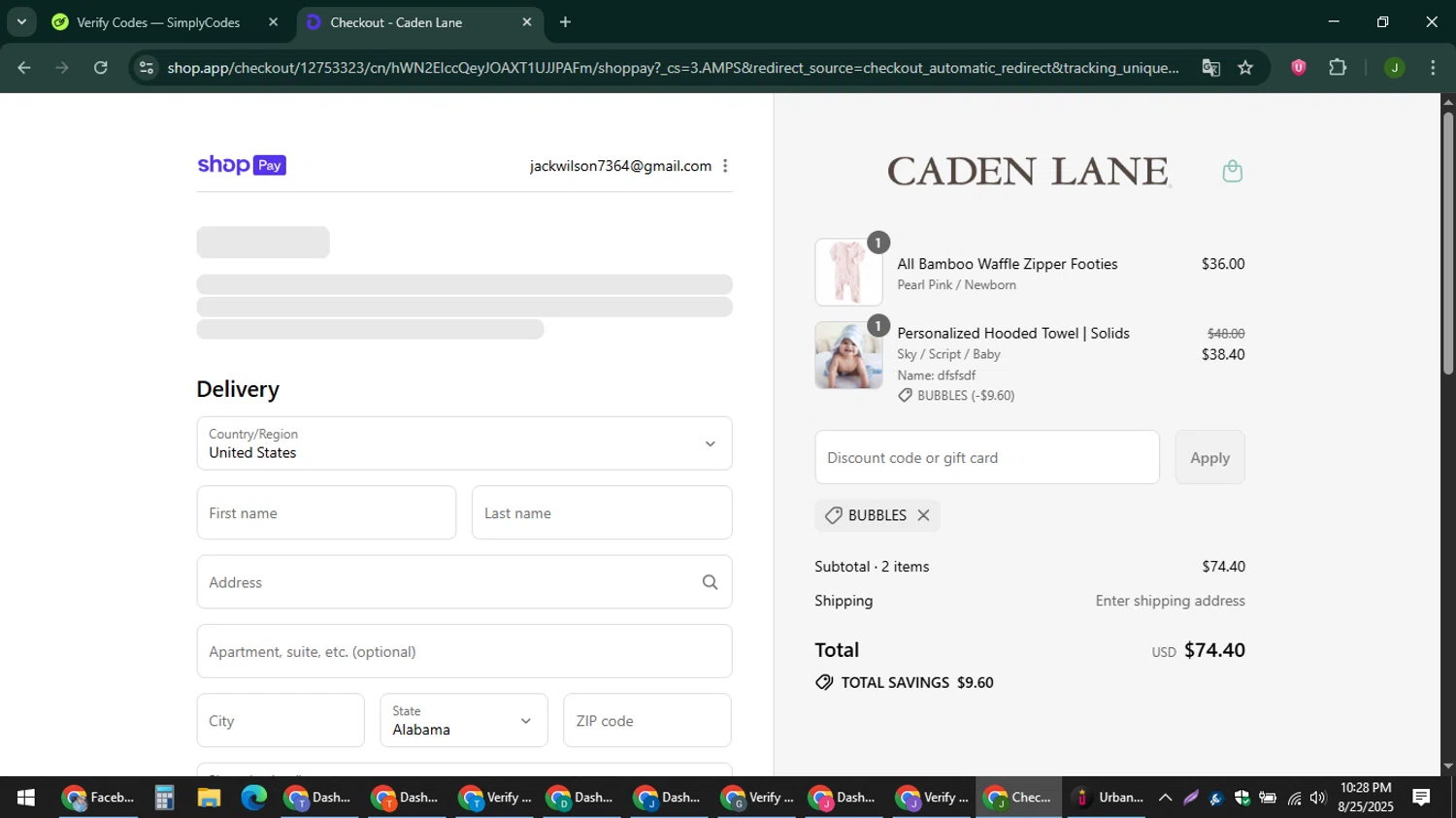This screenshot has width=1456, height=818.
Task: Click the TOTAL SAVINGS tag icon
Action: (x=824, y=682)
